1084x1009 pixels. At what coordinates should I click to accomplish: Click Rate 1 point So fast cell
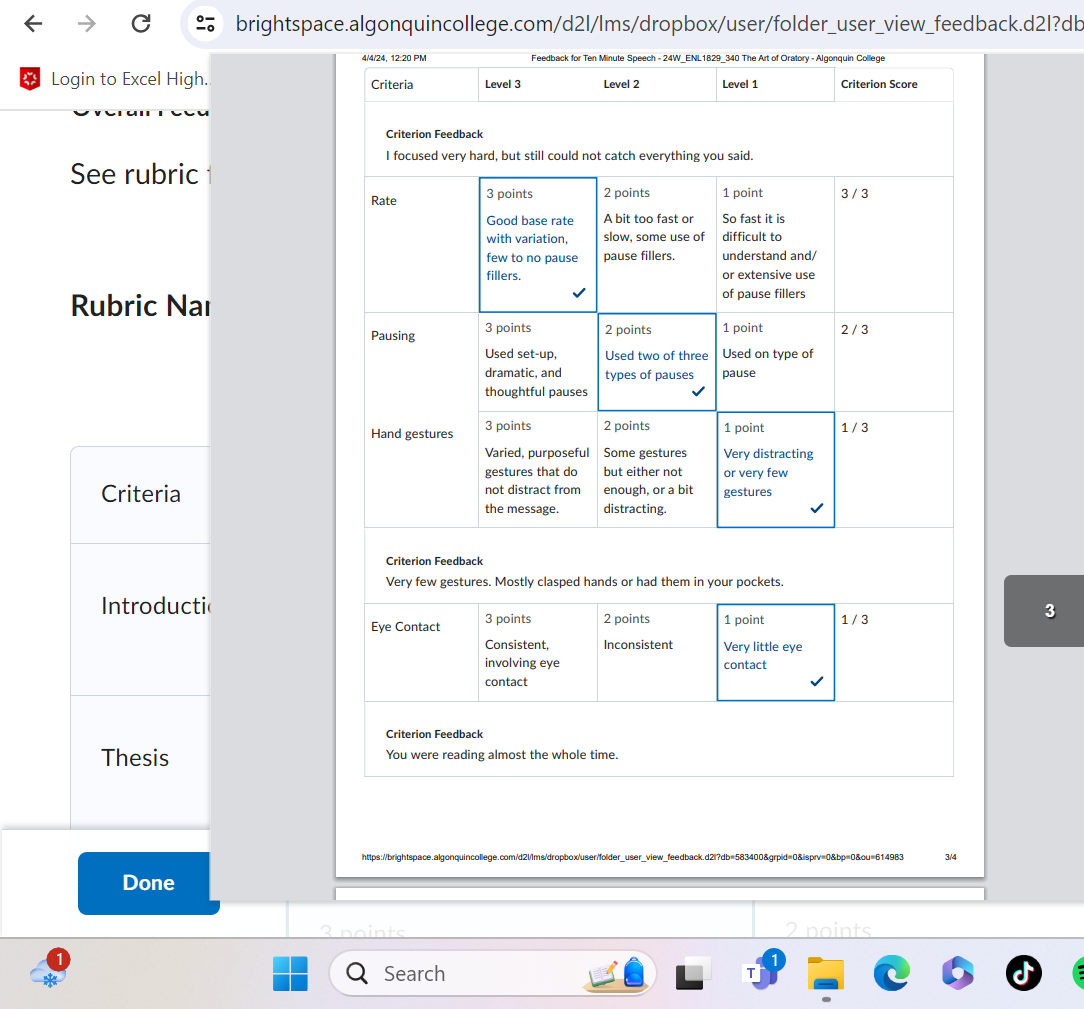[775, 245]
